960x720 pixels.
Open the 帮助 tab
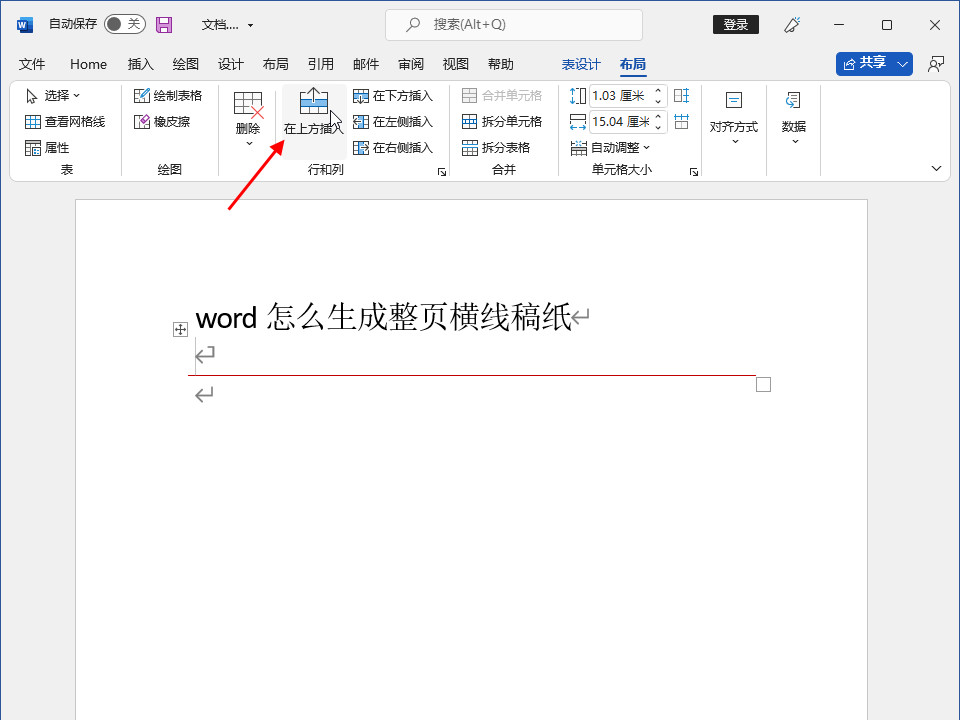(x=501, y=64)
